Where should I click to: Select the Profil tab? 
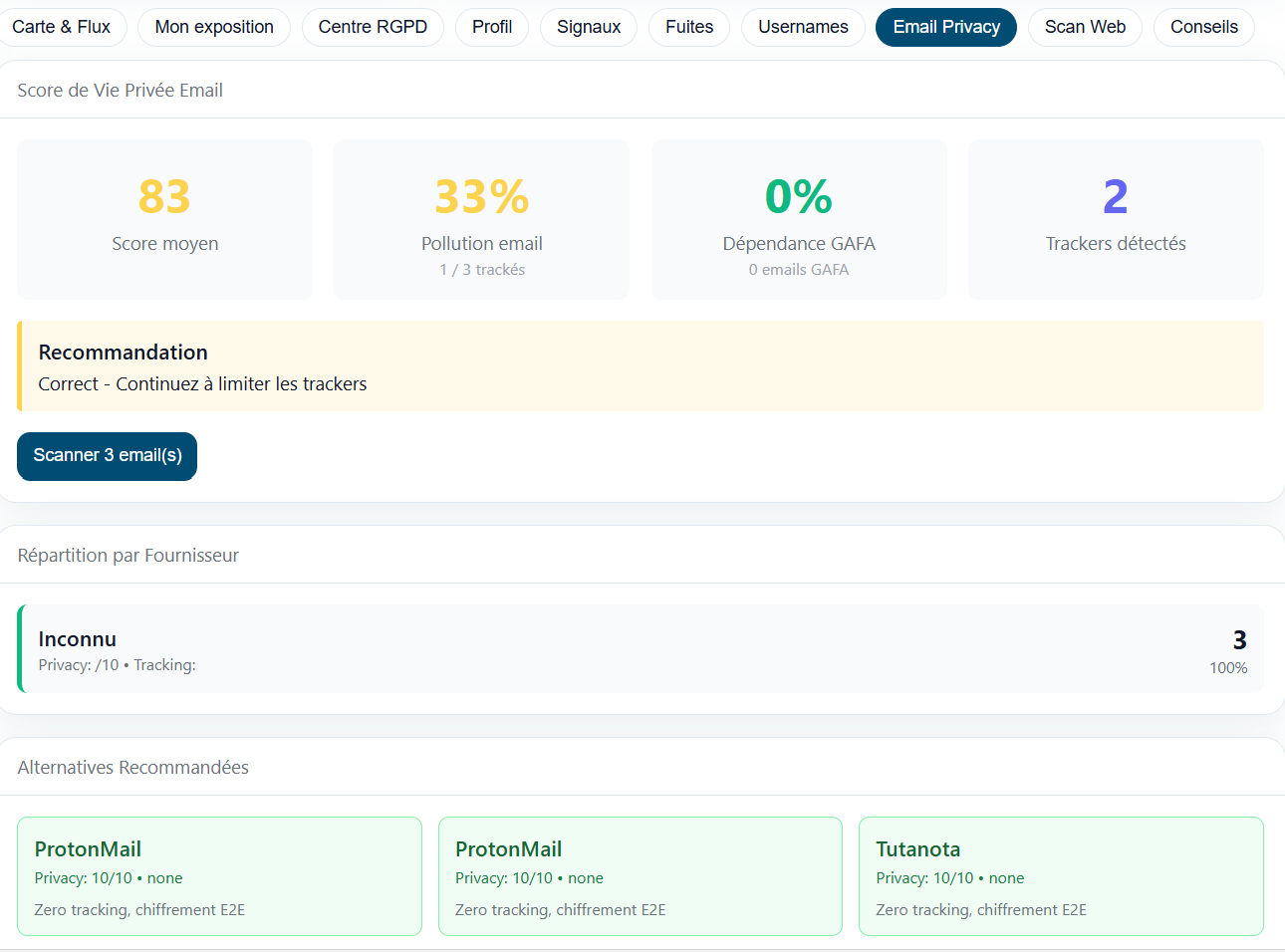492,27
